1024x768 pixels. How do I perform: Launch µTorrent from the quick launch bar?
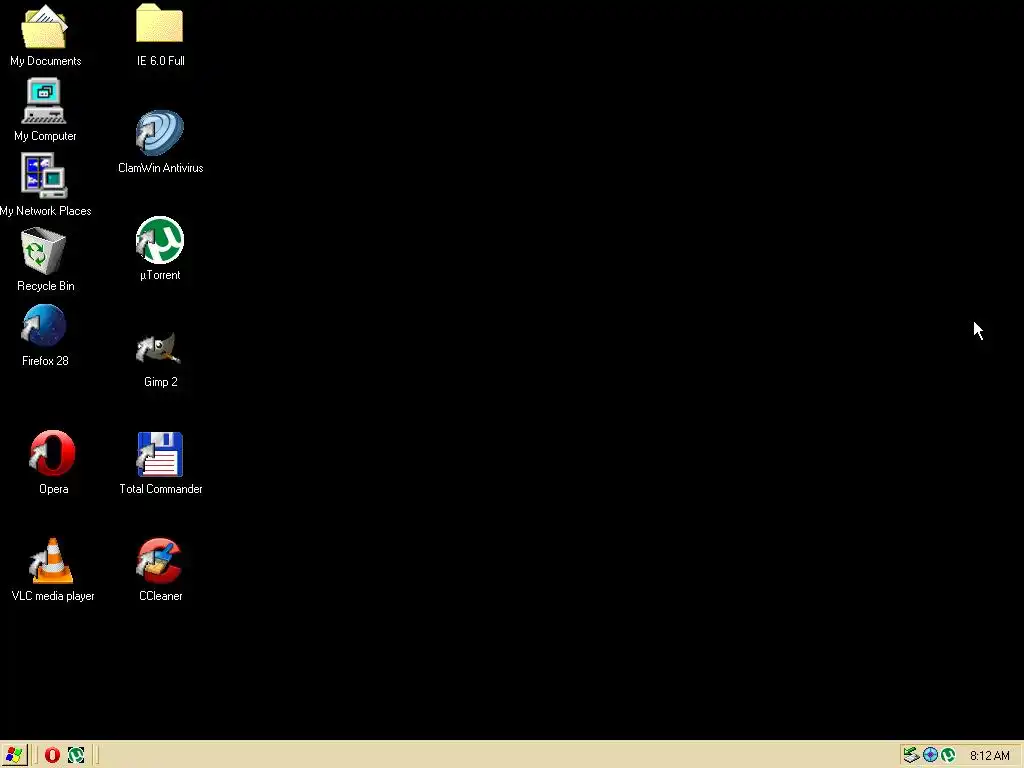click(76, 756)
